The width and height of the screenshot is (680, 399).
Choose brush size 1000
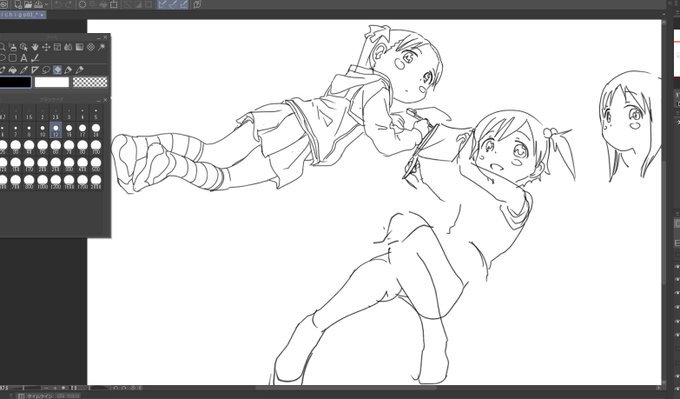click(x=42, y=182)
